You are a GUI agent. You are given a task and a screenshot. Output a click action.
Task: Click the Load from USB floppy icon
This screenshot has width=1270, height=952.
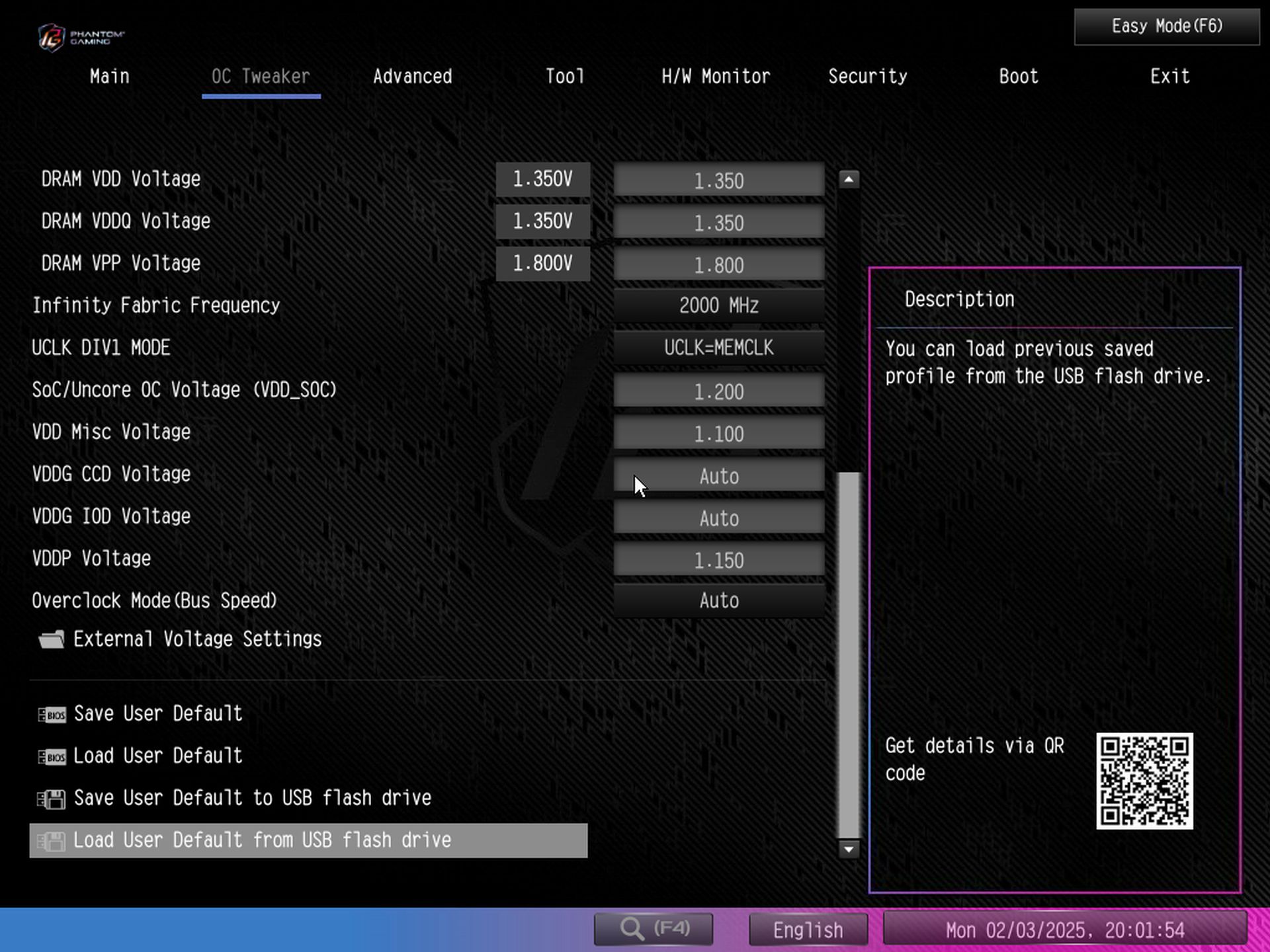pyautogui.click(x=52, y=842)
